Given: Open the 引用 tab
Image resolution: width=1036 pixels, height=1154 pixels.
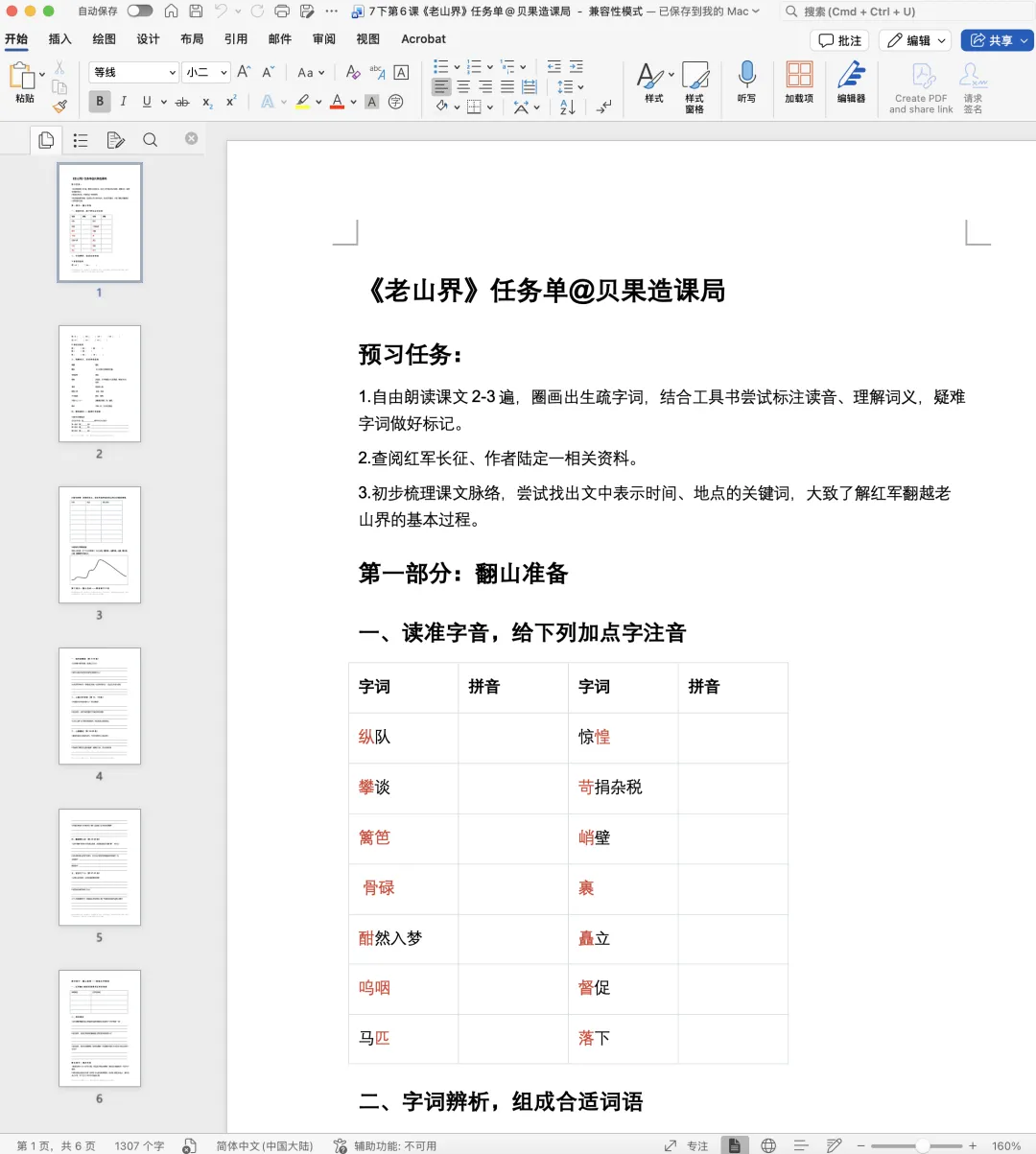Looking at the screenshot, I should (x=236, y=39).
